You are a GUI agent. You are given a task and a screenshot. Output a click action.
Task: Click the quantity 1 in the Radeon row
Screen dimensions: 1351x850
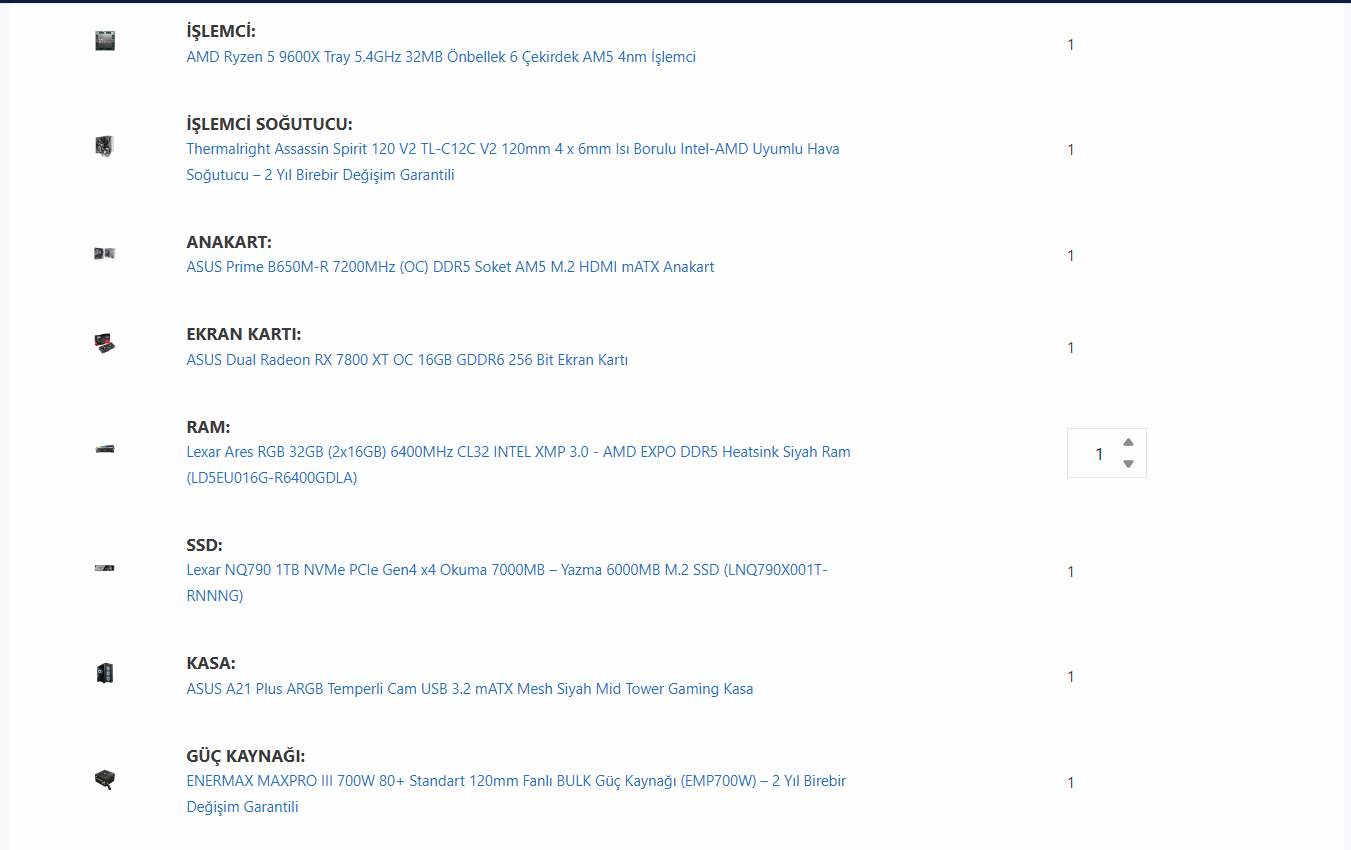click(1071, 348)
